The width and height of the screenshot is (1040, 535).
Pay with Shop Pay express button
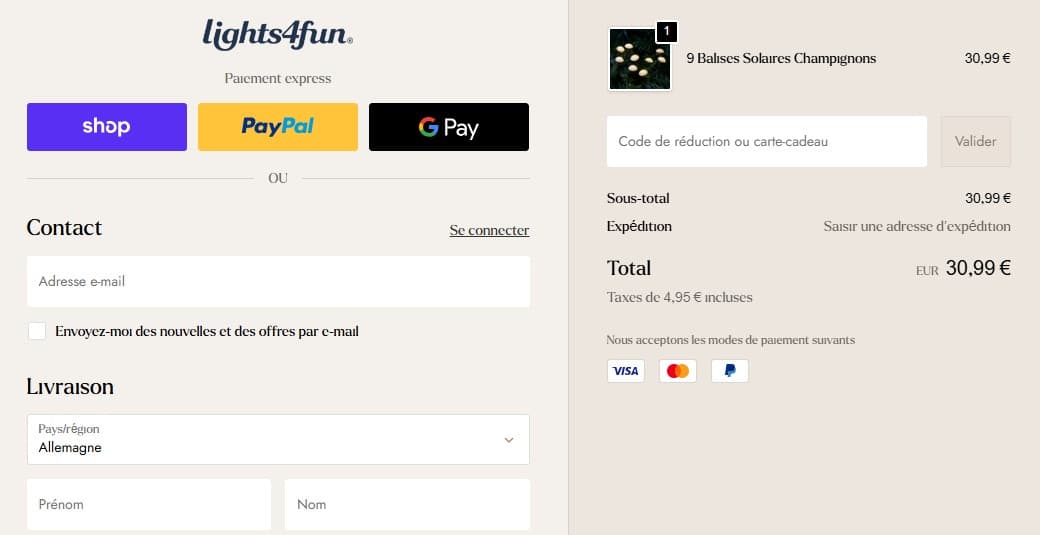coord(107,127)
